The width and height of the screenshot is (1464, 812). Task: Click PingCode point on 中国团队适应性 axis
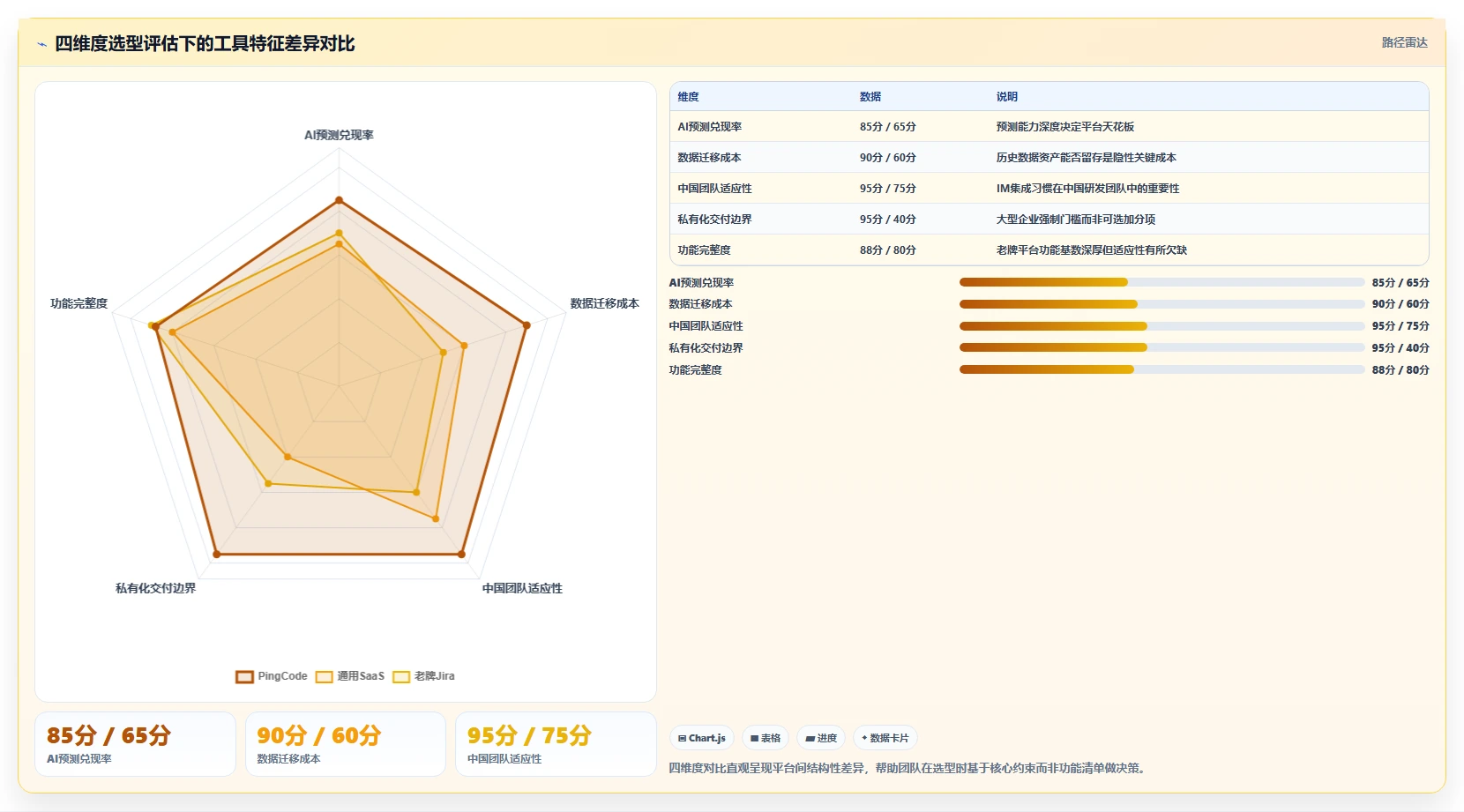point(461,555)
